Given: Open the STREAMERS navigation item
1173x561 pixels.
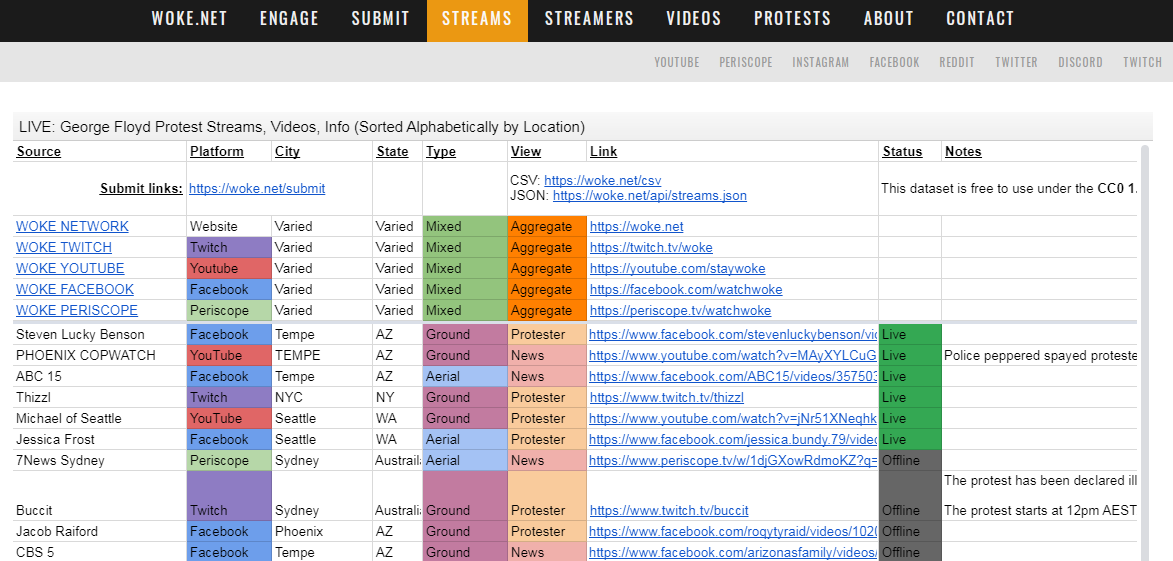Looking at the screenshot, I should 589,19.
